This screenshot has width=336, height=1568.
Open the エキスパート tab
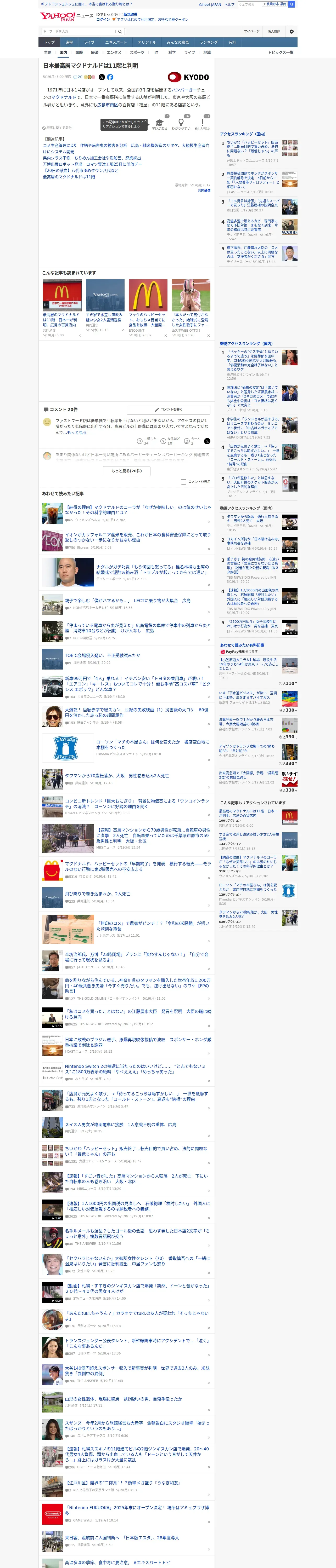click(x=116, y=43)
